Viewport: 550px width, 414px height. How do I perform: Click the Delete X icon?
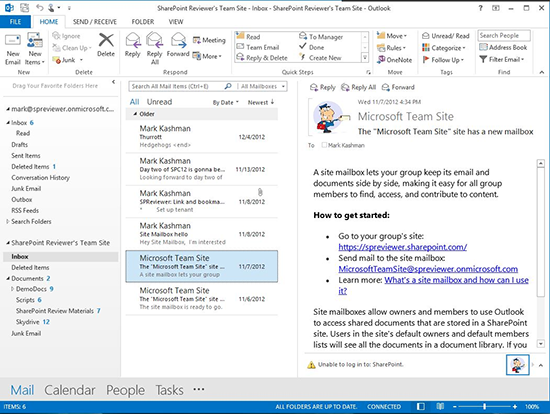point(106,40)
